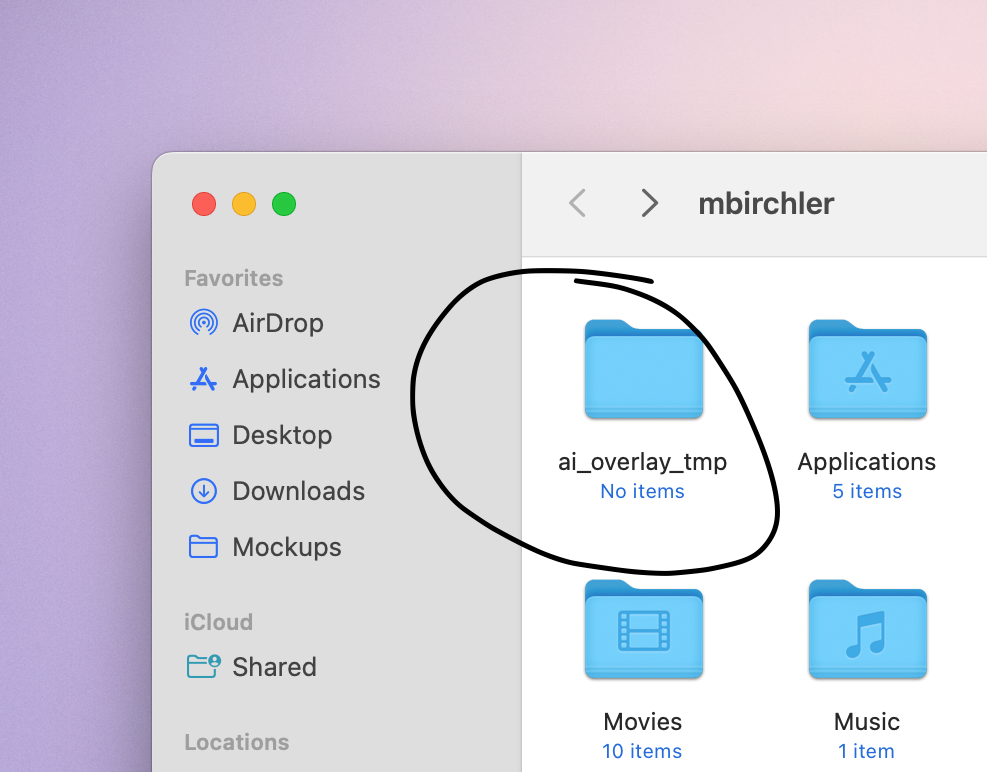This screenshot has width=987, height=772.
Task: Select the Shared item under iCloud
Action: pos(274,666)
